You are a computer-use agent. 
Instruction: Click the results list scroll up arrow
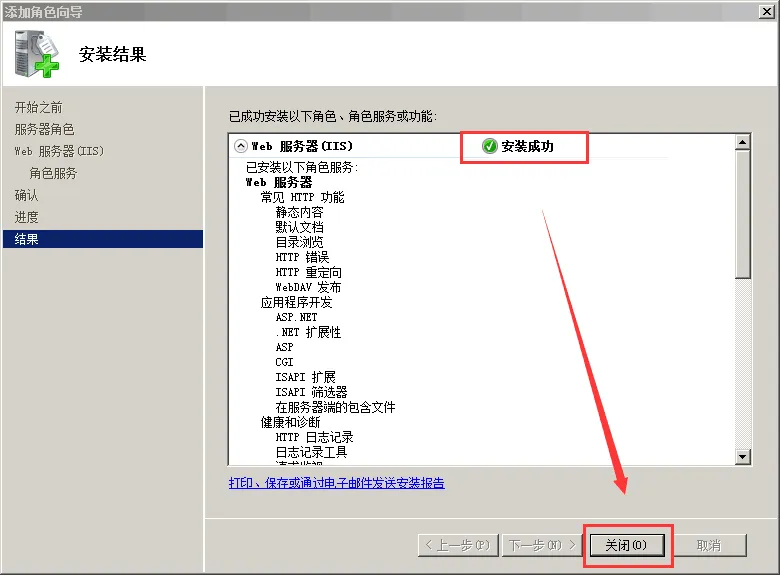[x=743, y=142]
